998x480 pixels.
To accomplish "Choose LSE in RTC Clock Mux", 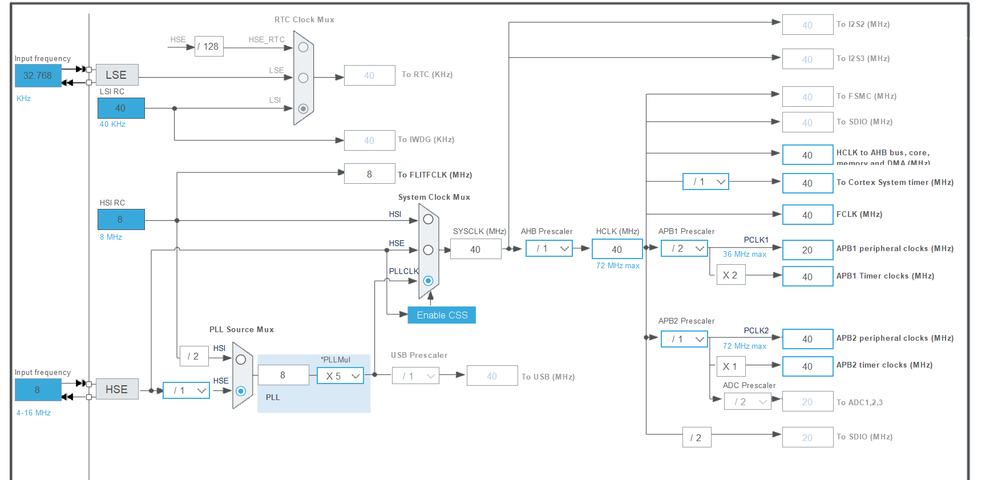I will (x=303, y=78).
